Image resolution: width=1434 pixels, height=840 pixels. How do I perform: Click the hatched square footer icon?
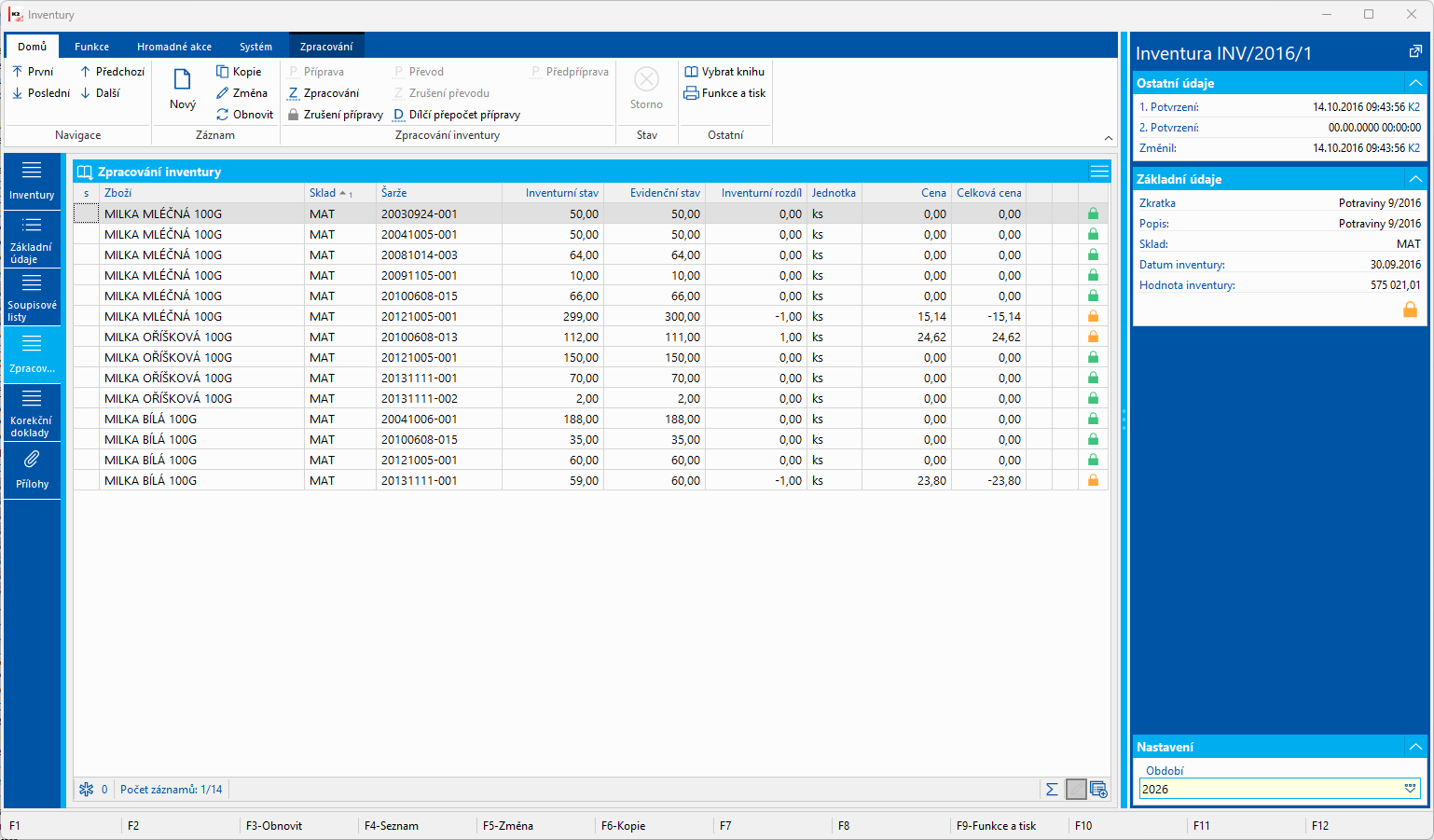click(x=1076, y=790)
